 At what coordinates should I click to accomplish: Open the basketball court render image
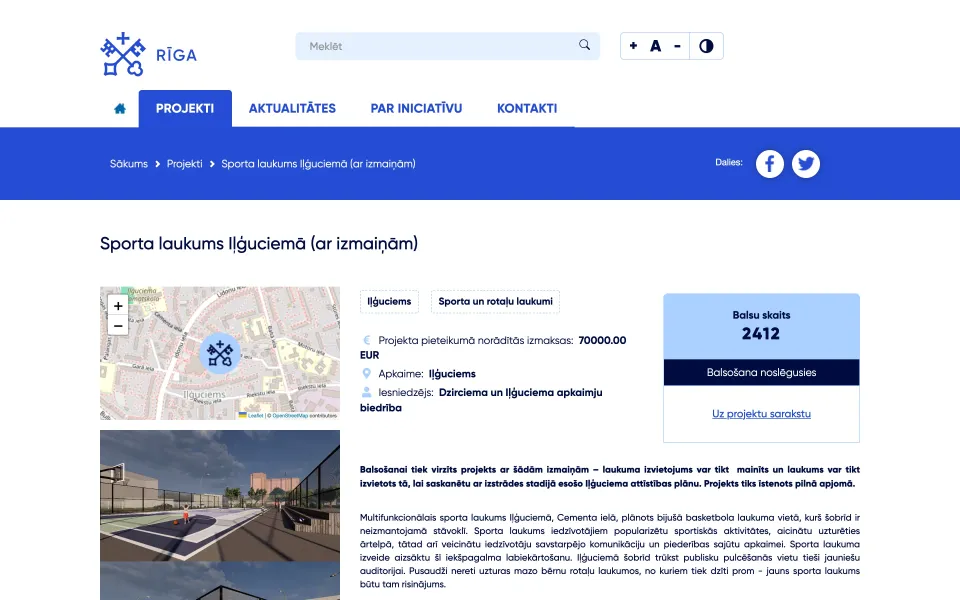point(220,495)
